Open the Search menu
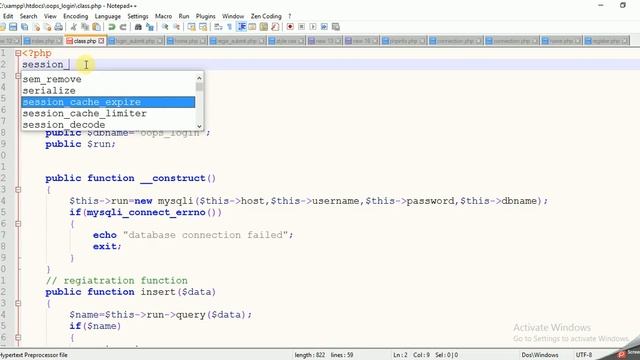The width and height of the screenshot is (640, 360). click(29, 16)
